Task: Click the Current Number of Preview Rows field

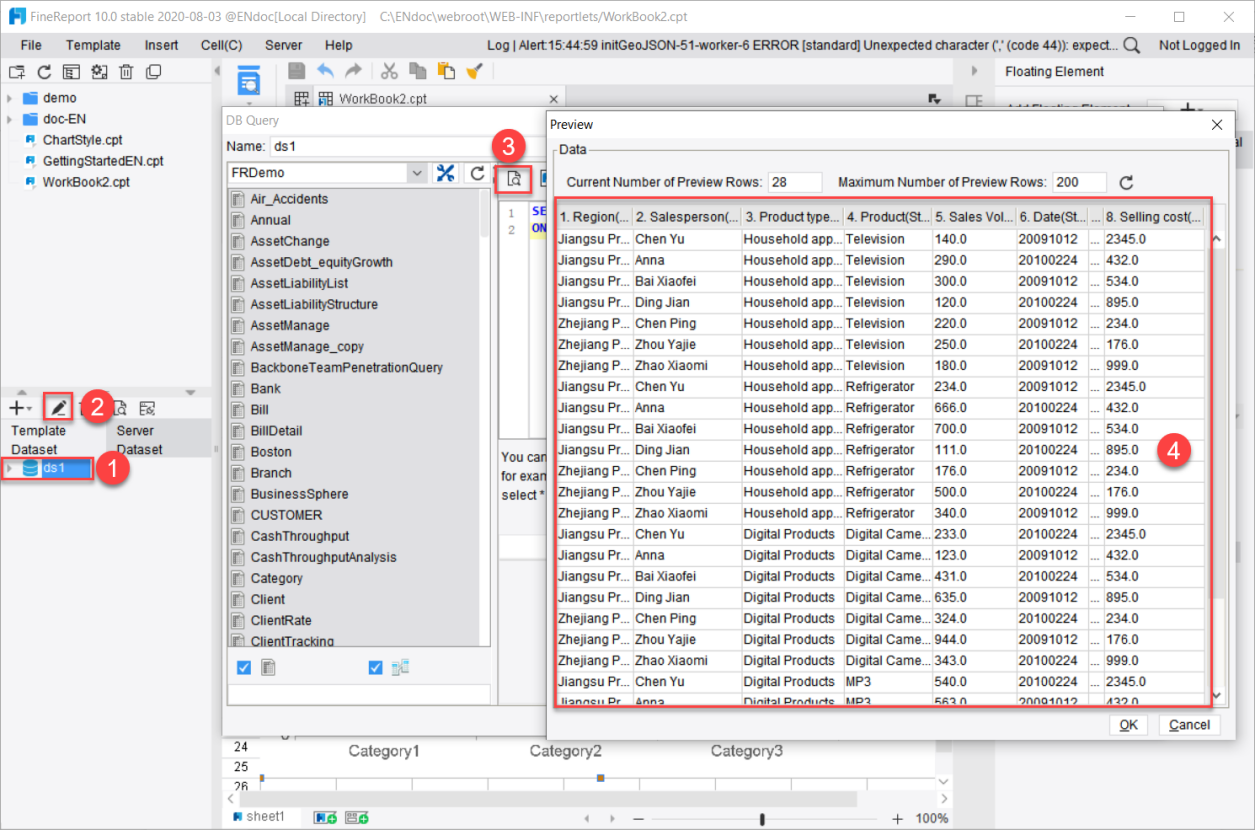Action: (795, 183)
